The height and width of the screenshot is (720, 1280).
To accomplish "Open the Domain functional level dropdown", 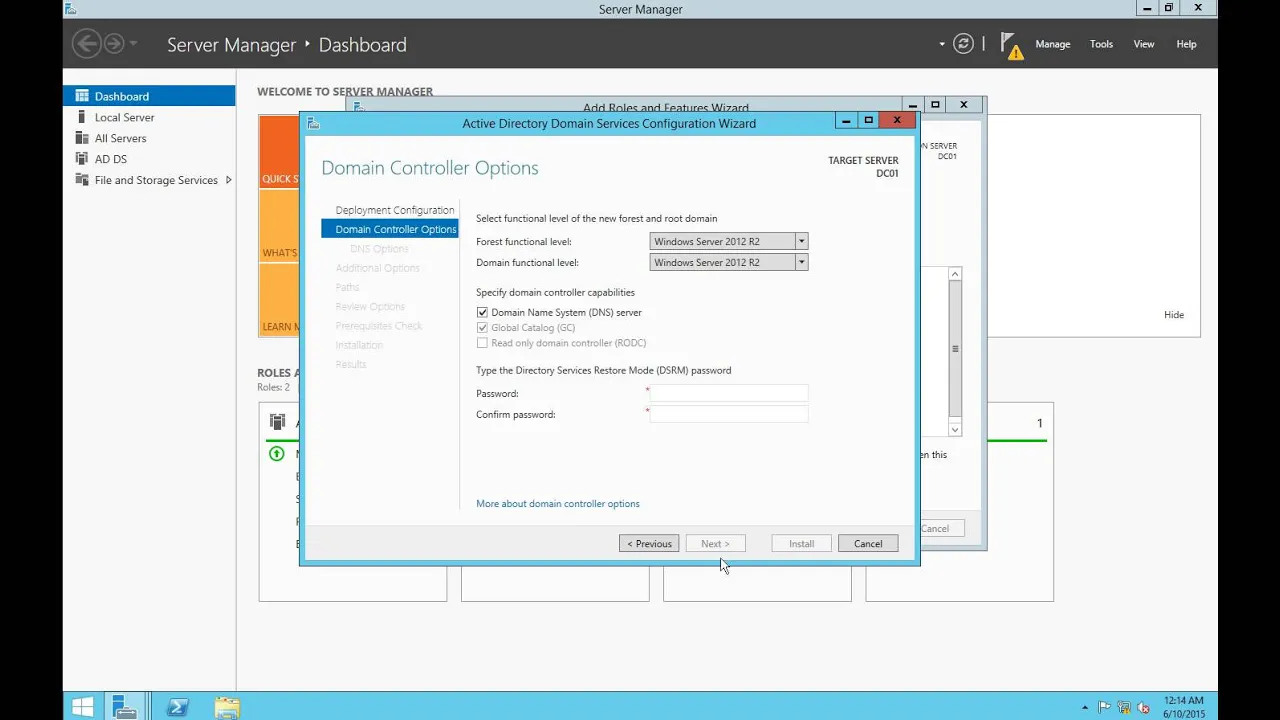I will [x=728, y=262].
